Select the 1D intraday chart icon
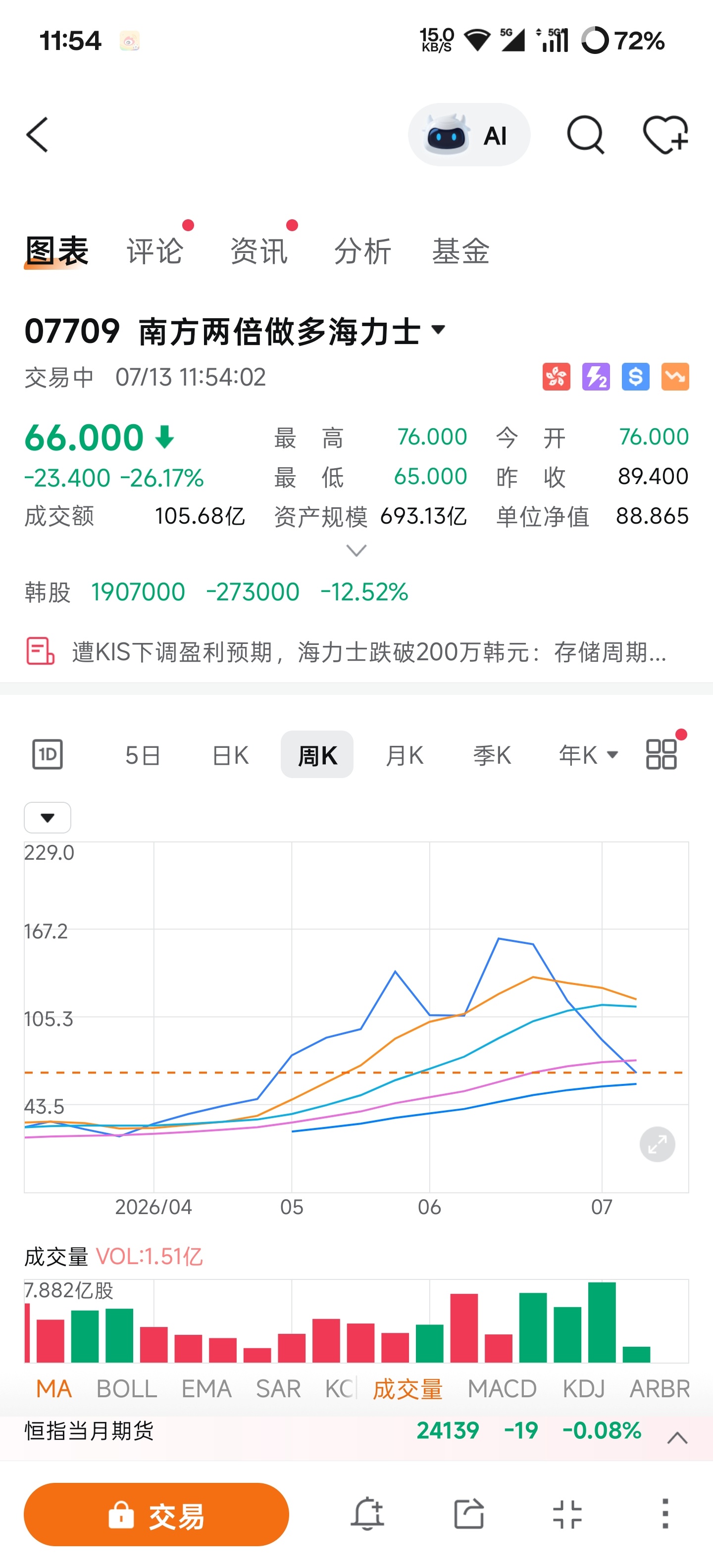The width and height of the screenshot is (713, 1568). [x=48, y=755]
